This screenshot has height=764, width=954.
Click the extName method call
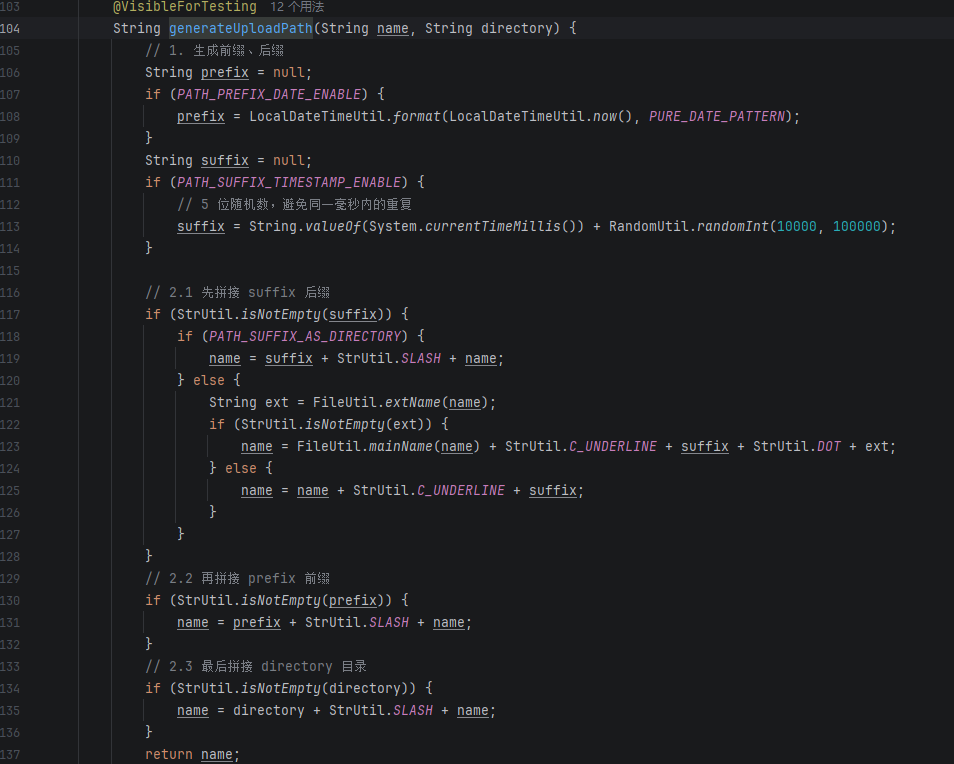click(x=413, y=402)
